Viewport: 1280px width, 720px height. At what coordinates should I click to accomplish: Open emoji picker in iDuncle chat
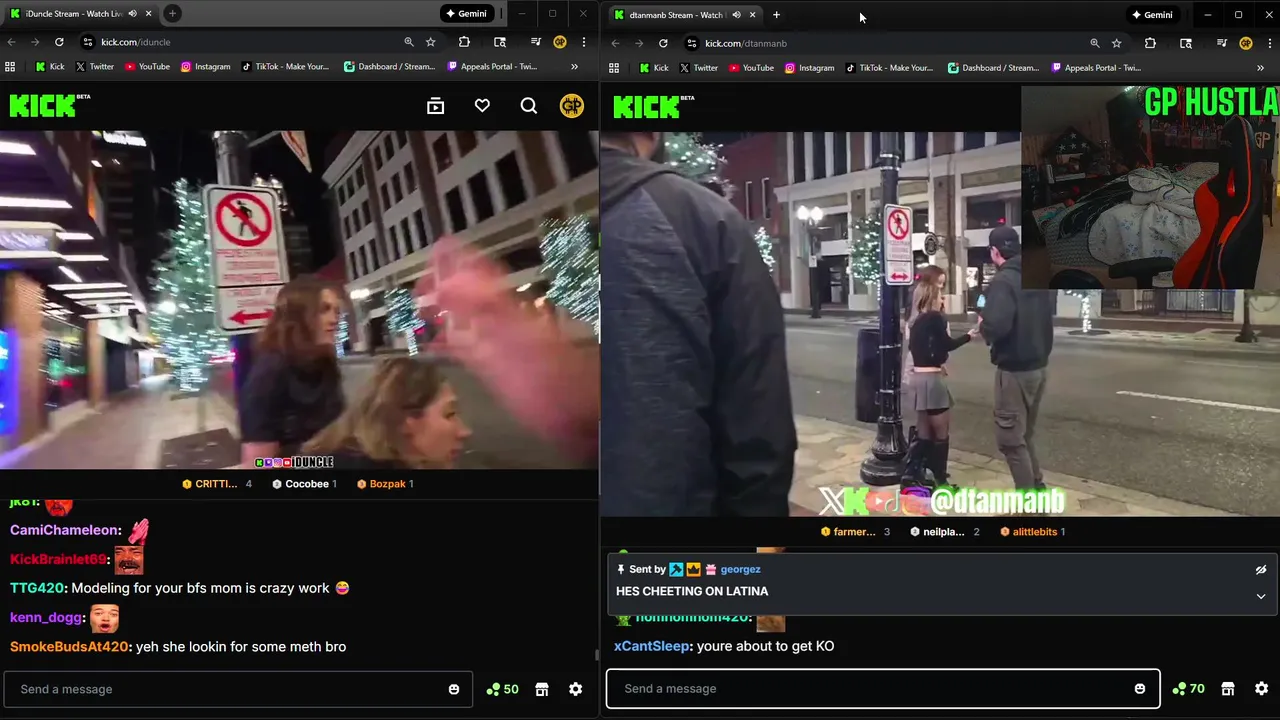[x=454, y=689]
